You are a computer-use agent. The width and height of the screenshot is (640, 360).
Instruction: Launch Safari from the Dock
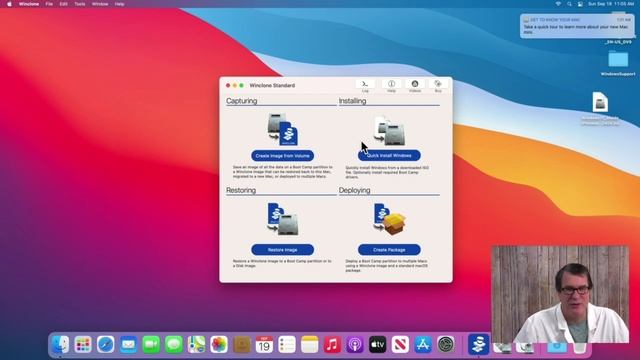click(106, 344)
